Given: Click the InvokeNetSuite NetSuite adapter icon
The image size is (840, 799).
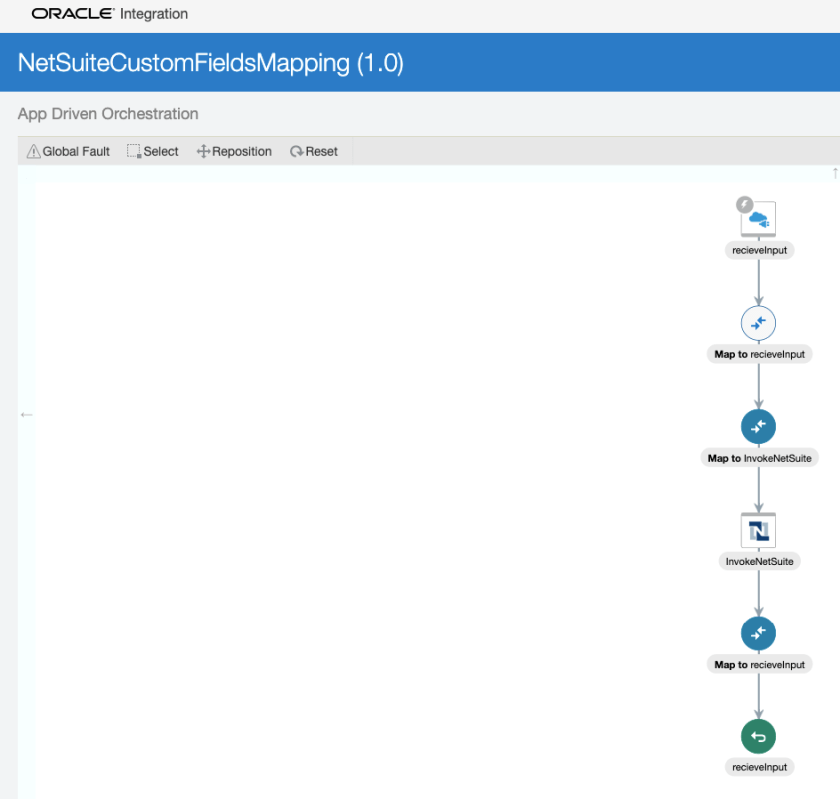Looking at the screenshot, I should (758, 530).
